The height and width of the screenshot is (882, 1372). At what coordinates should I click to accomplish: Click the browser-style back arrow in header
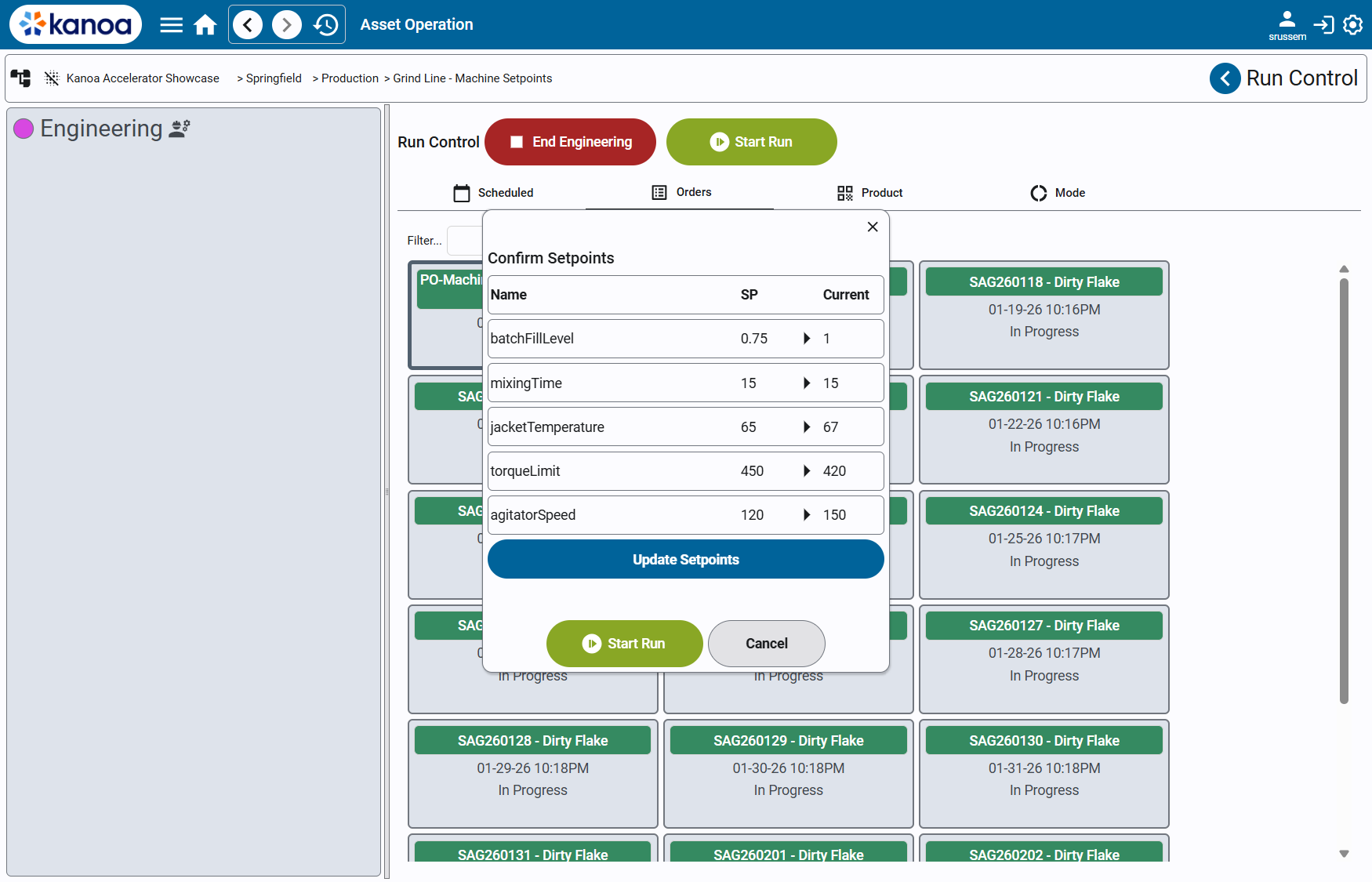[x=248, y=24]
